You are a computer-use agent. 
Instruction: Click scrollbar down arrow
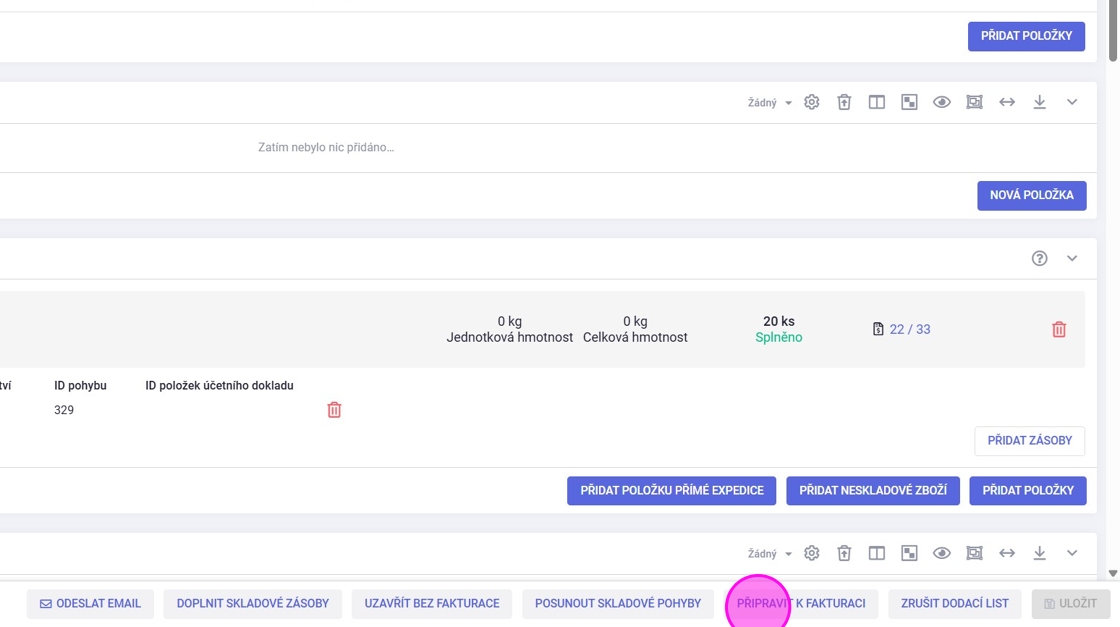pos(1113,573)
